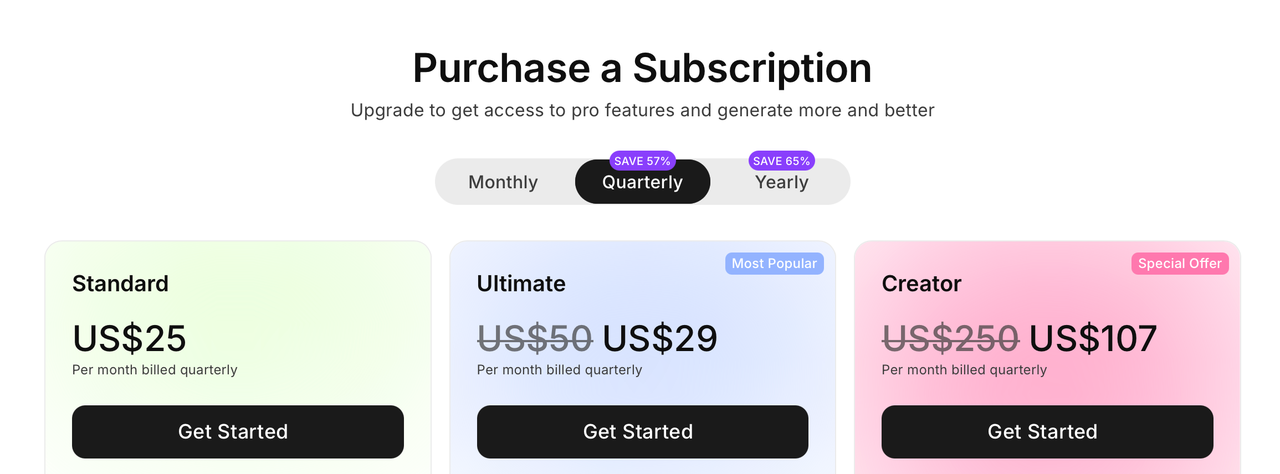
Task: Select the Quarterly billing option
Action: coord(642,182)
